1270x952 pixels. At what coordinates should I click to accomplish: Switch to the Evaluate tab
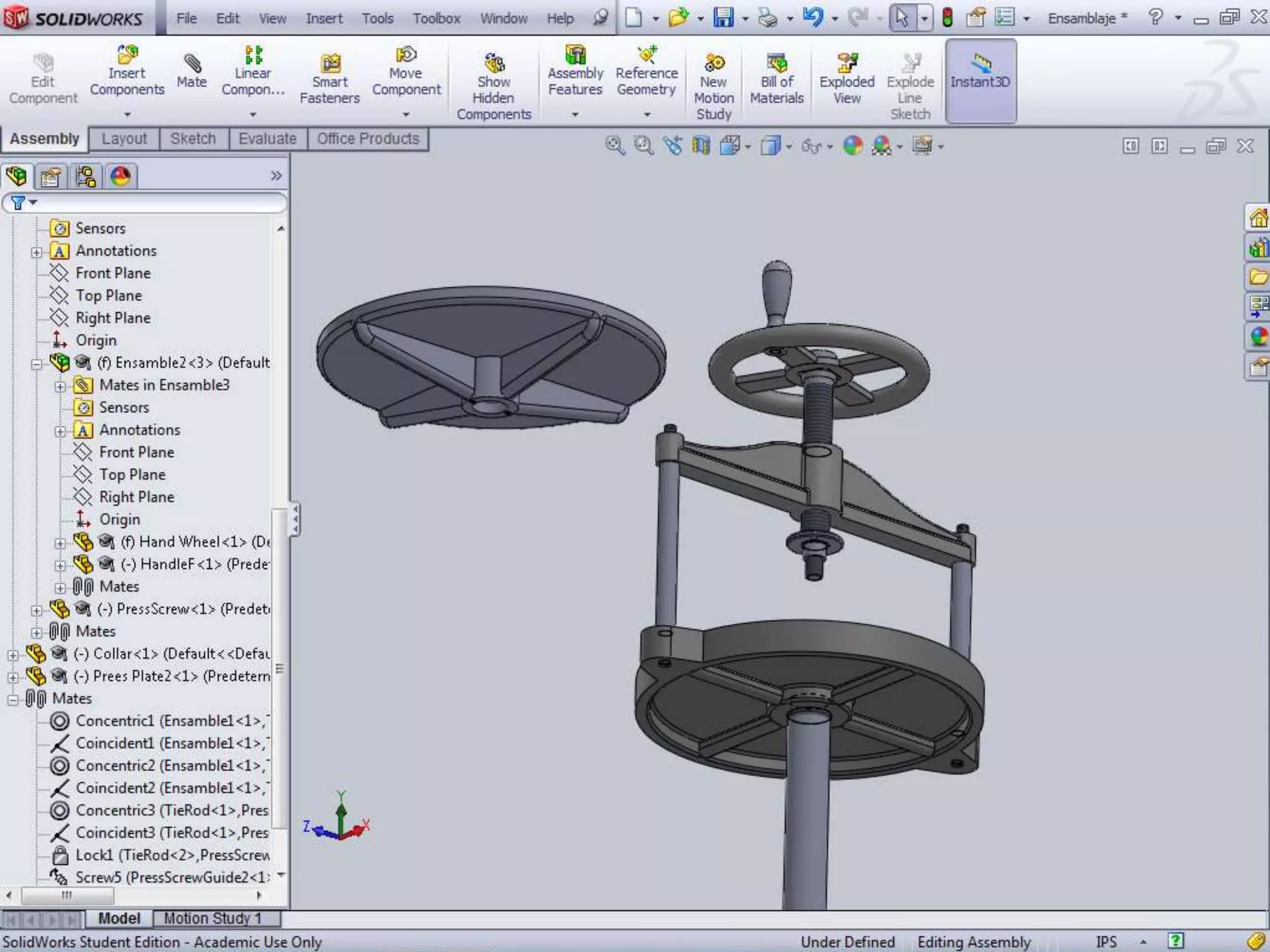click(x=267, y=139)
